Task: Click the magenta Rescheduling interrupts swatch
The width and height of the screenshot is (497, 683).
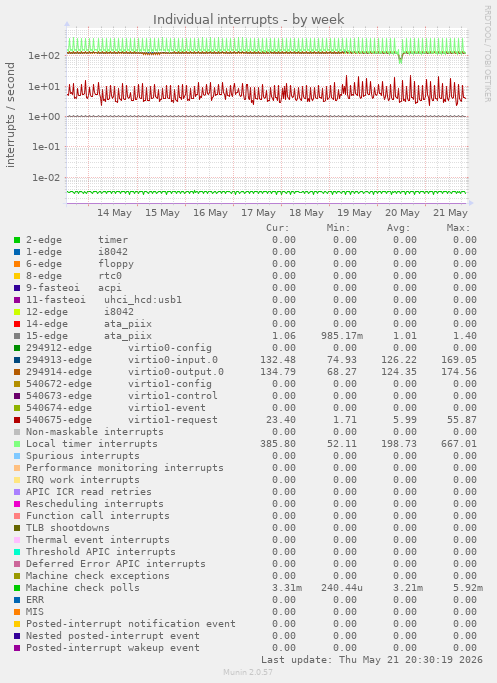Action: (x=17, y=504)
